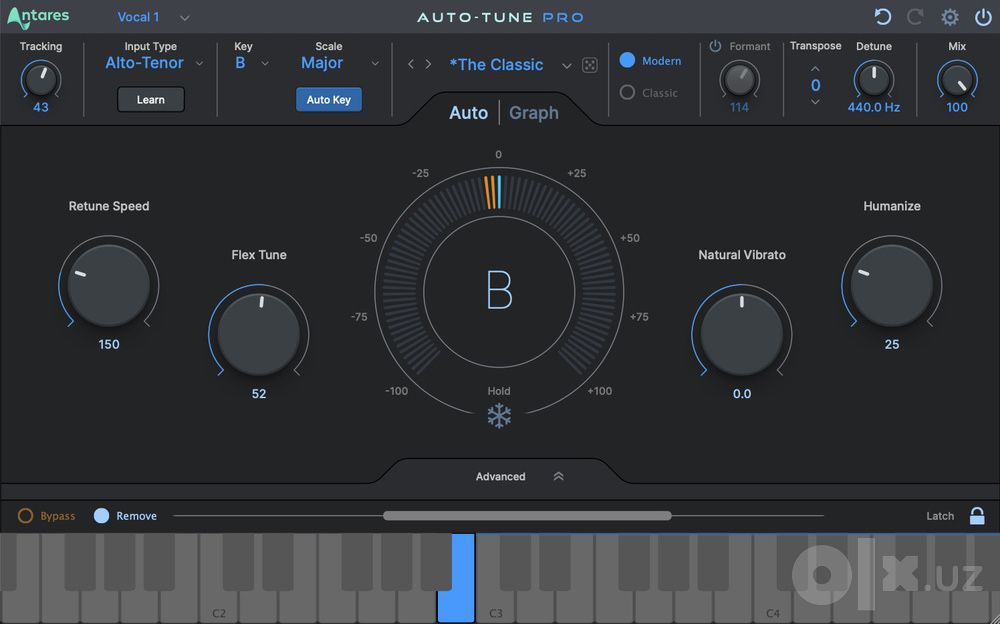
Task: Switch to the Auto tab
Action: 468,113
